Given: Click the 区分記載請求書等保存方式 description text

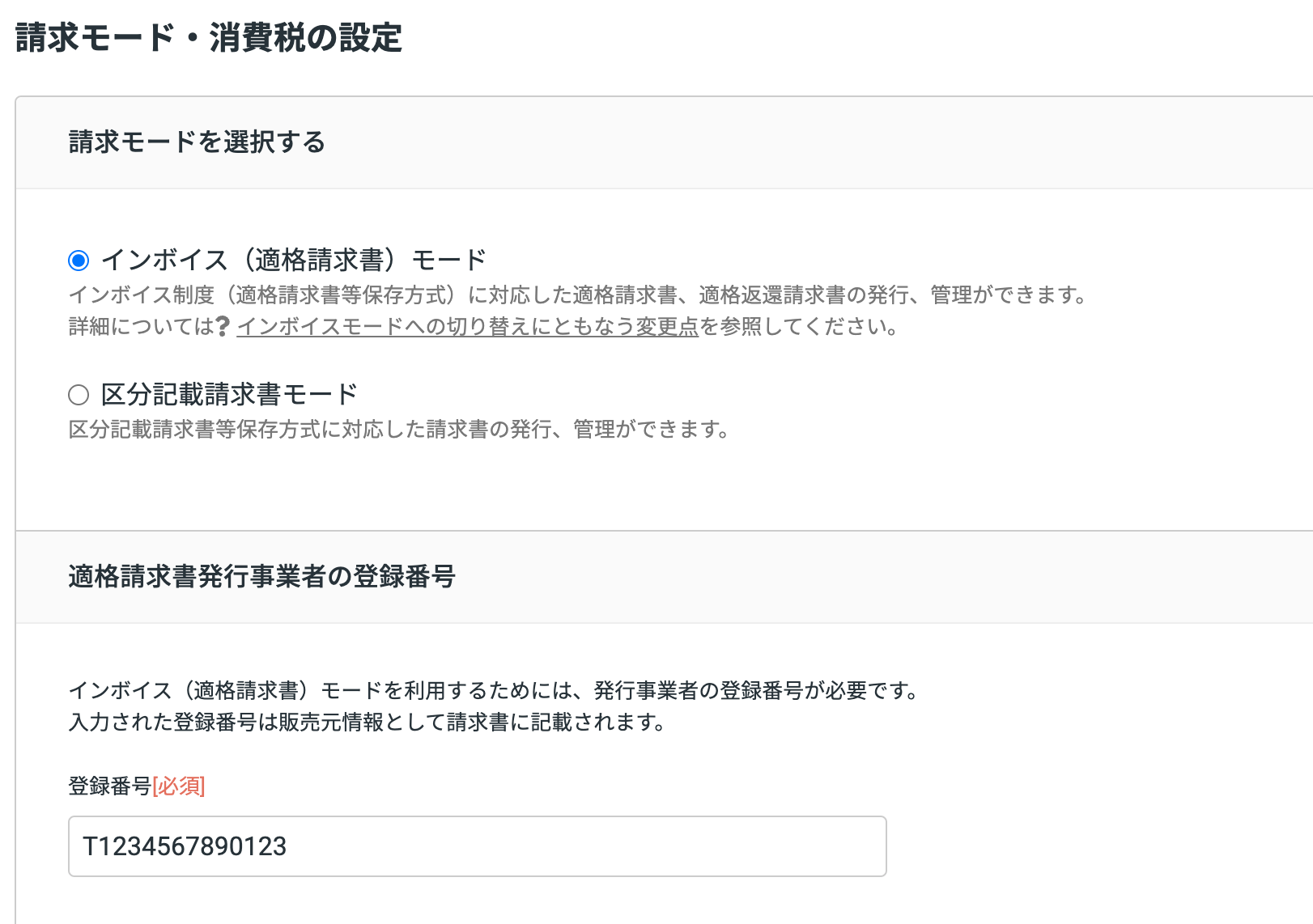Looking at the screenshot, I should pyautogui.click(x=398, y=430).
